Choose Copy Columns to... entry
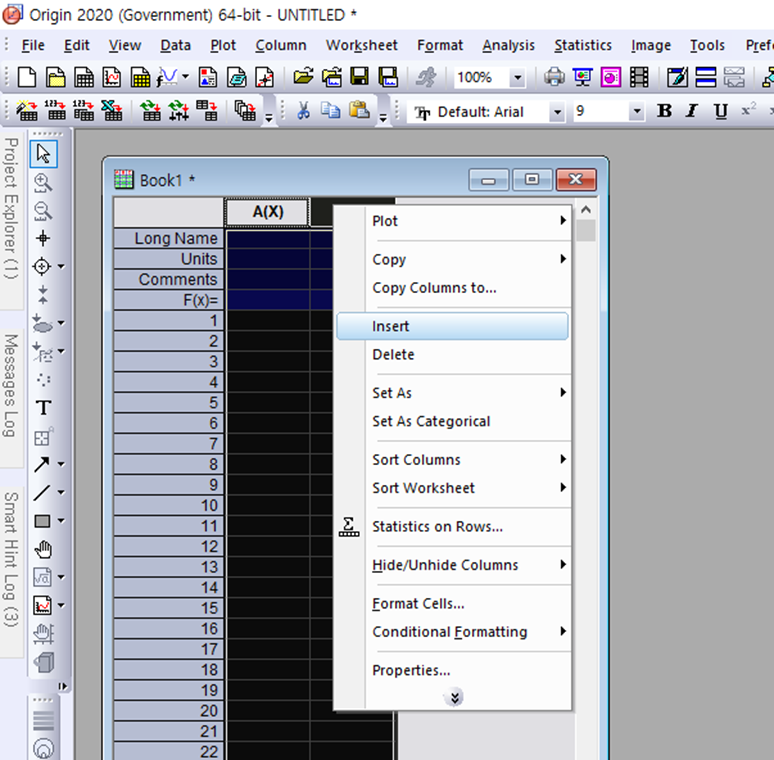Screen dimensions: 774x760 (452, 288)
